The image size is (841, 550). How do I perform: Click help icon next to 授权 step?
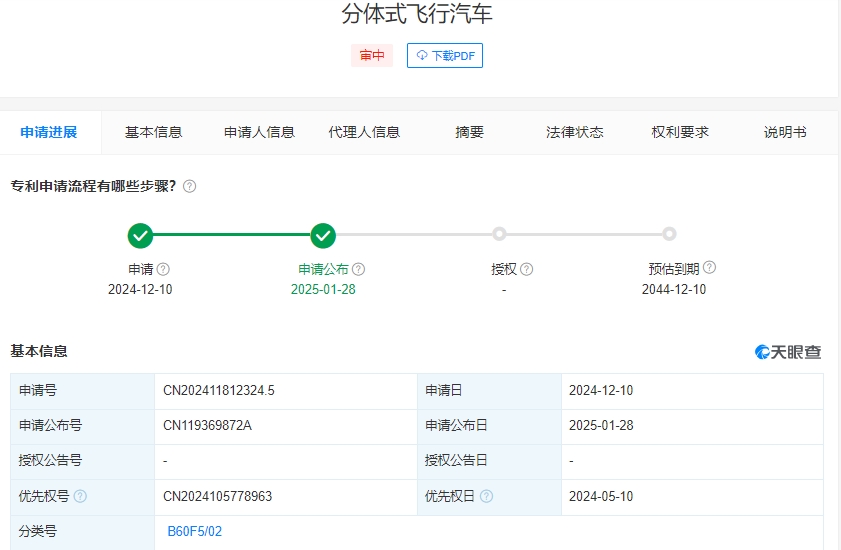(526, 269)
